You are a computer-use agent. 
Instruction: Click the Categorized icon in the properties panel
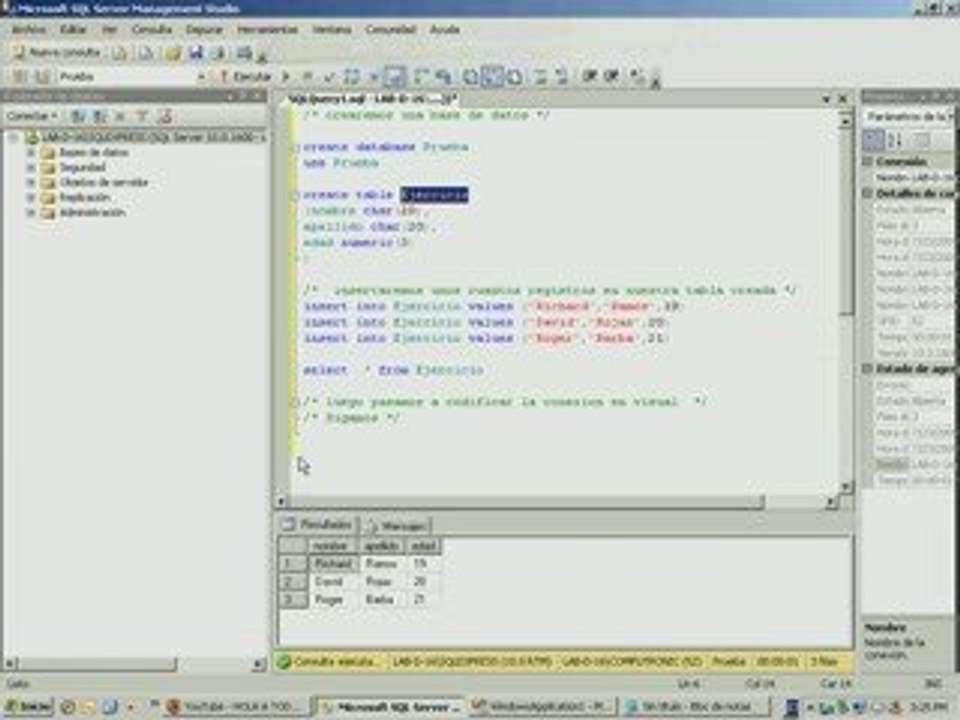tap(872, 140)
